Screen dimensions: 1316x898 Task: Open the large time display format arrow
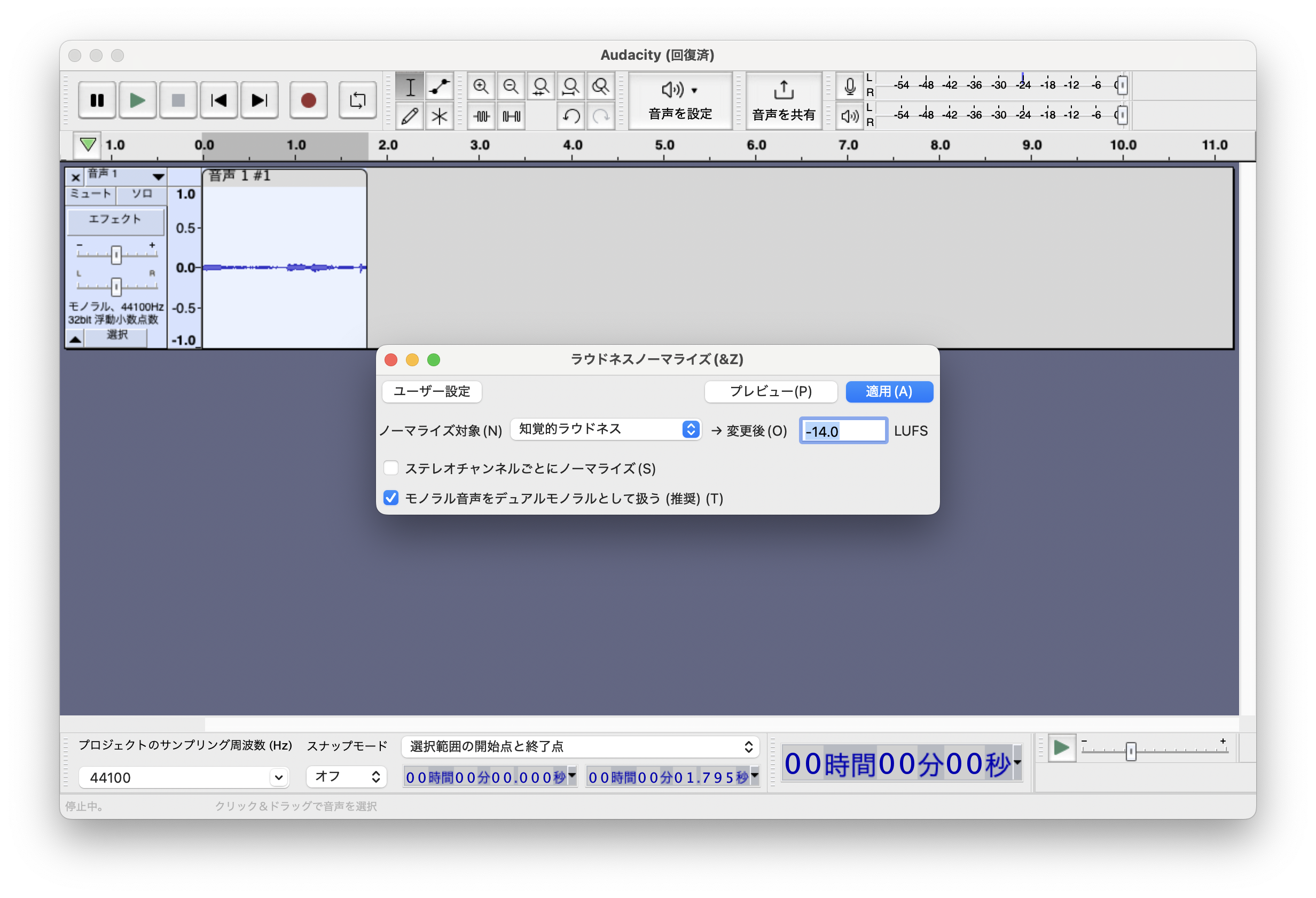(1017, 763)
